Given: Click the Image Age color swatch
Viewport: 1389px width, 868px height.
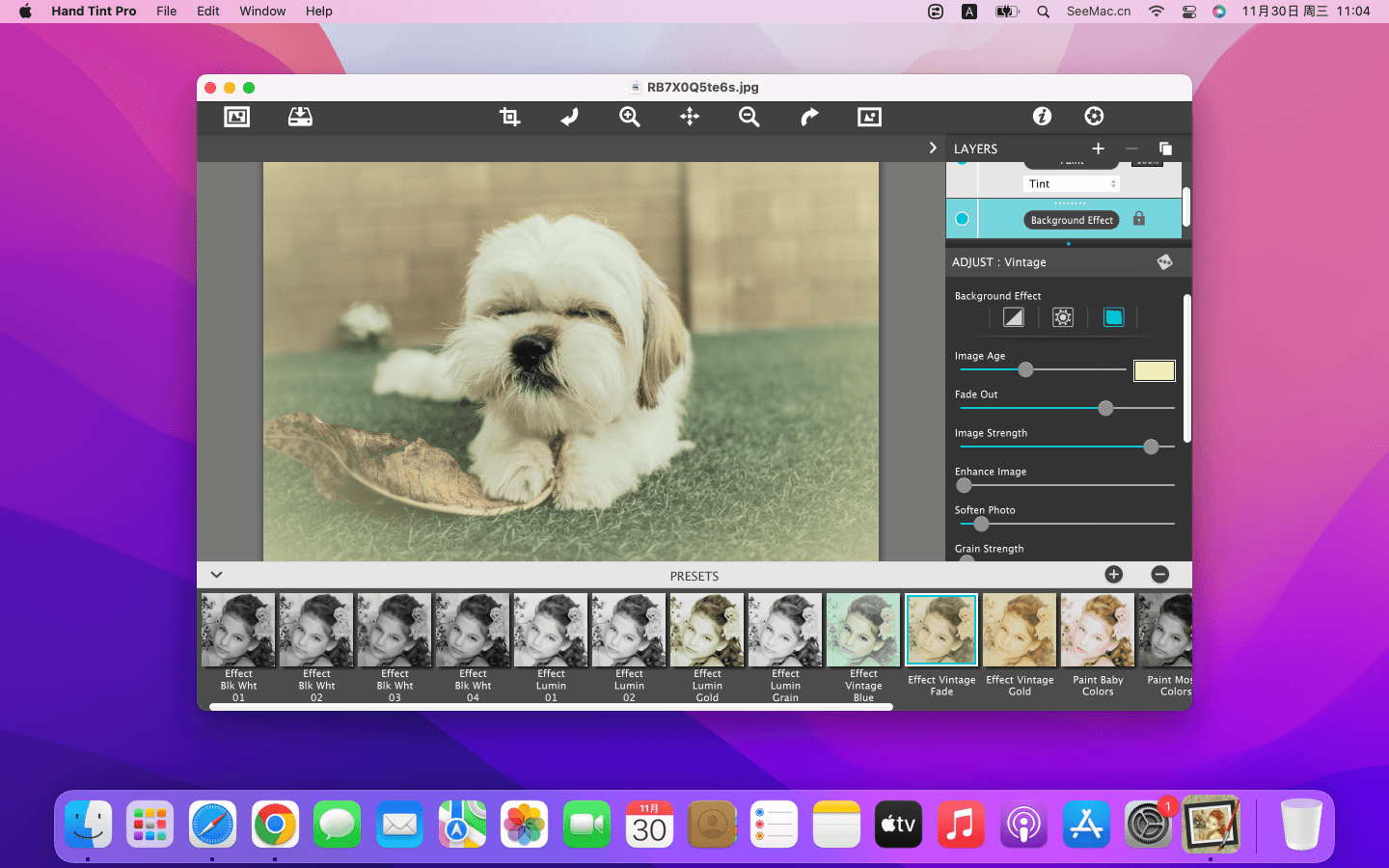Looking at the screenshot, I should pyautogui.click(x=1154, y=370).
